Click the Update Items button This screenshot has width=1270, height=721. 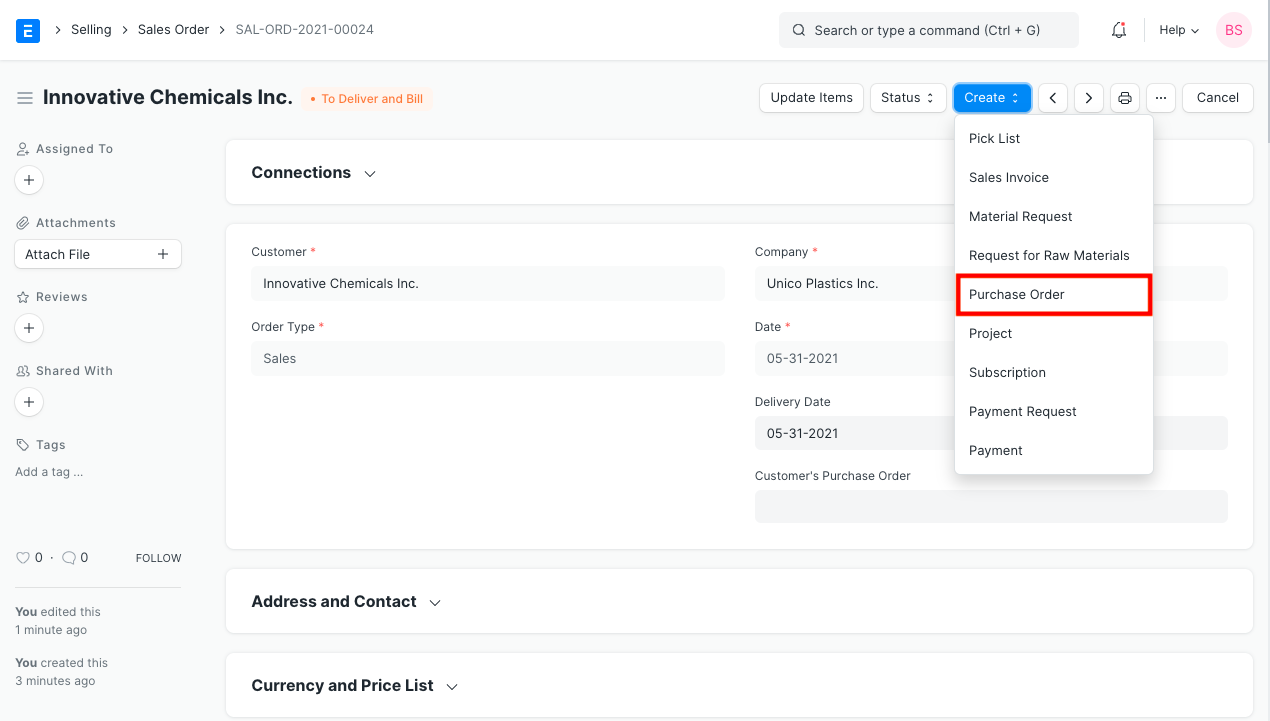(x=811, y=97)
